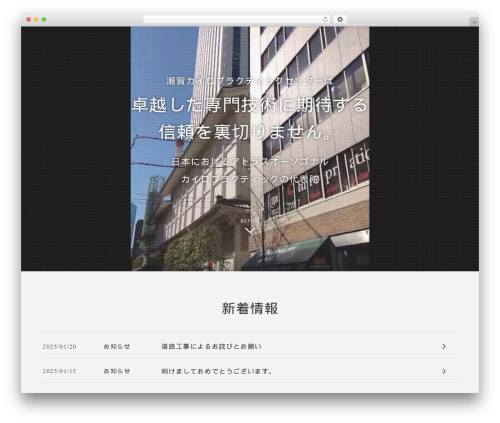Click the 瀬賀カイロプラクティックセンターは text line
Image resolution: width=500 pixels, height=423 pixels.
point(250,81)
